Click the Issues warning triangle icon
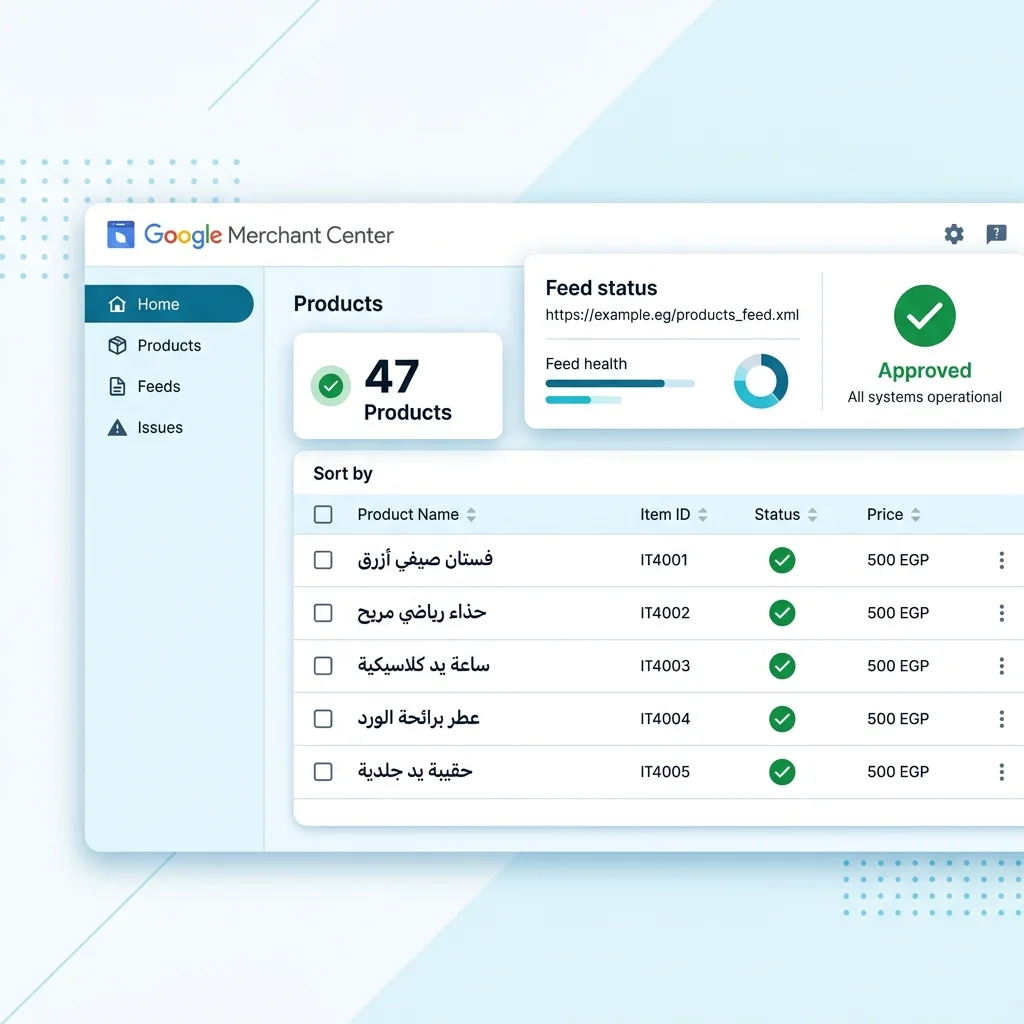Image resolution: width=1024 pixels, height=1024 pixels. (x=118, y=428)
